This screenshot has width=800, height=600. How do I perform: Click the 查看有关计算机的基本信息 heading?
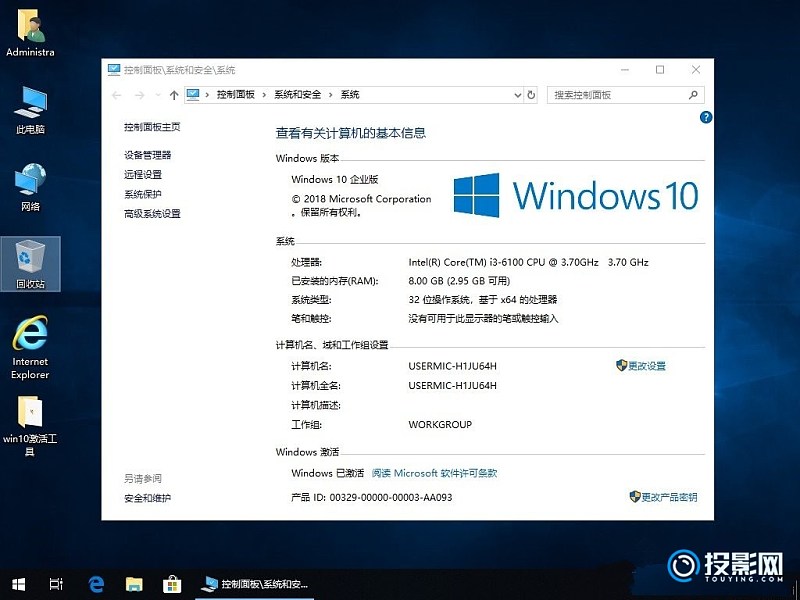[351, 133]
